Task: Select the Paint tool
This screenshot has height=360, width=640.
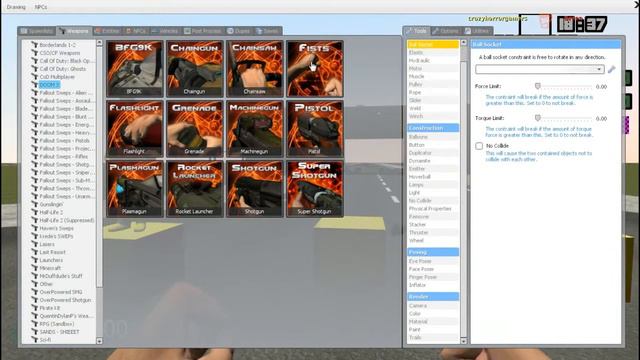Action: tap(433, 329)
